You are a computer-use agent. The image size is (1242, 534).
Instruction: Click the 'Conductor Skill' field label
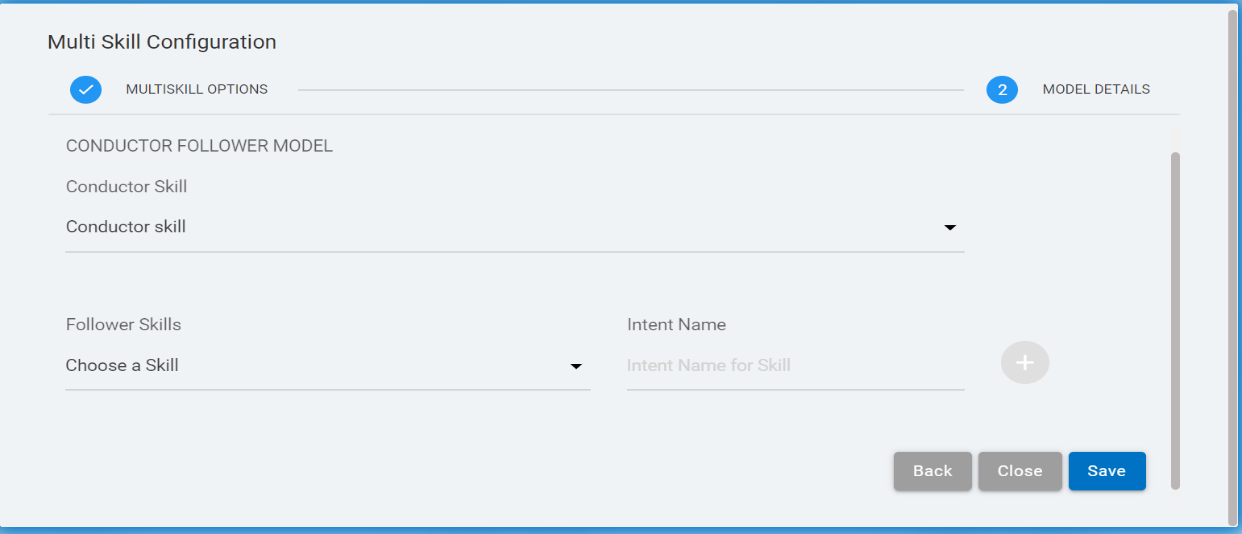pos(127,186)
